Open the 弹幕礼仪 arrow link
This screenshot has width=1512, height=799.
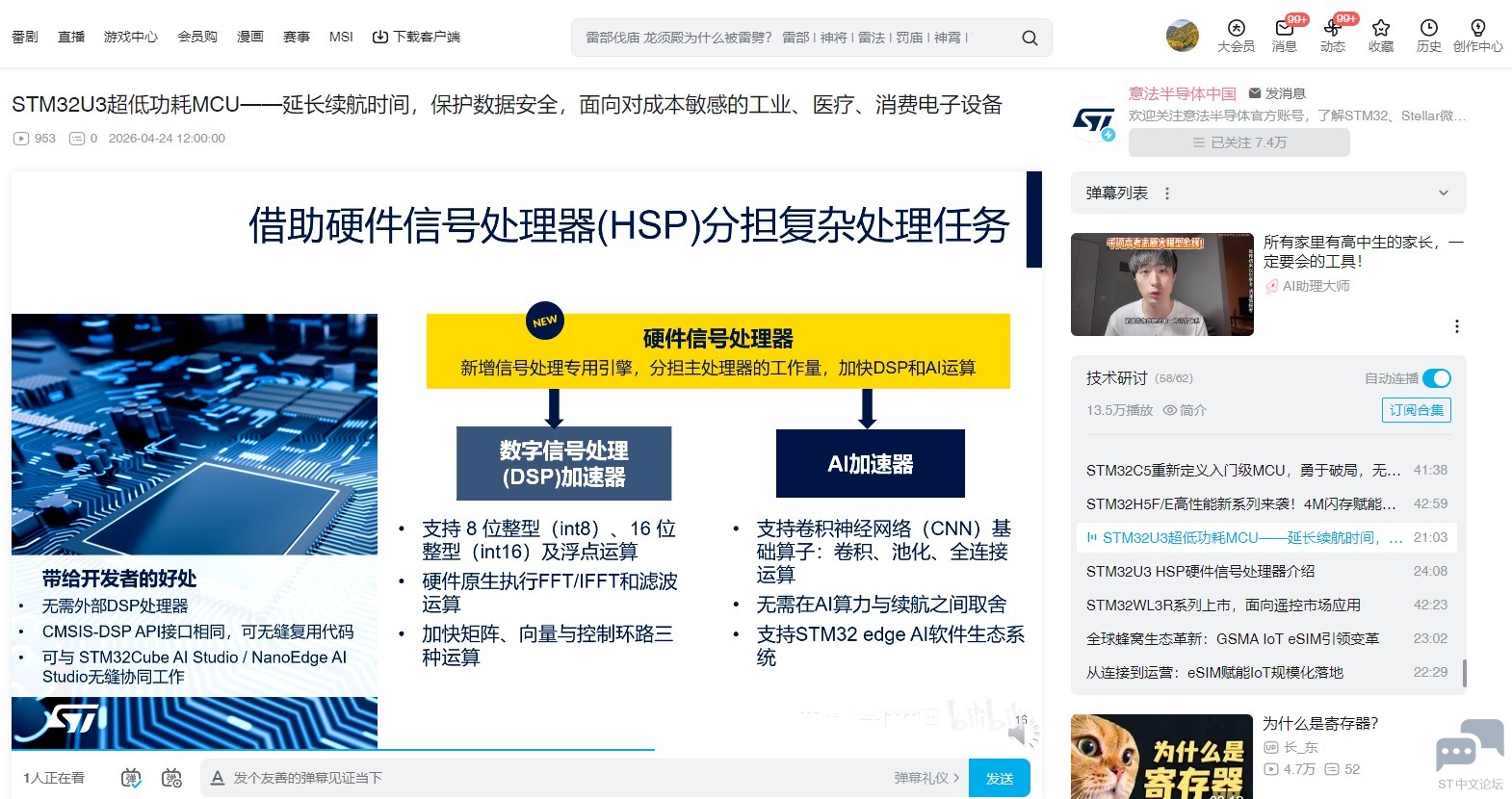(x=926, y=778)
